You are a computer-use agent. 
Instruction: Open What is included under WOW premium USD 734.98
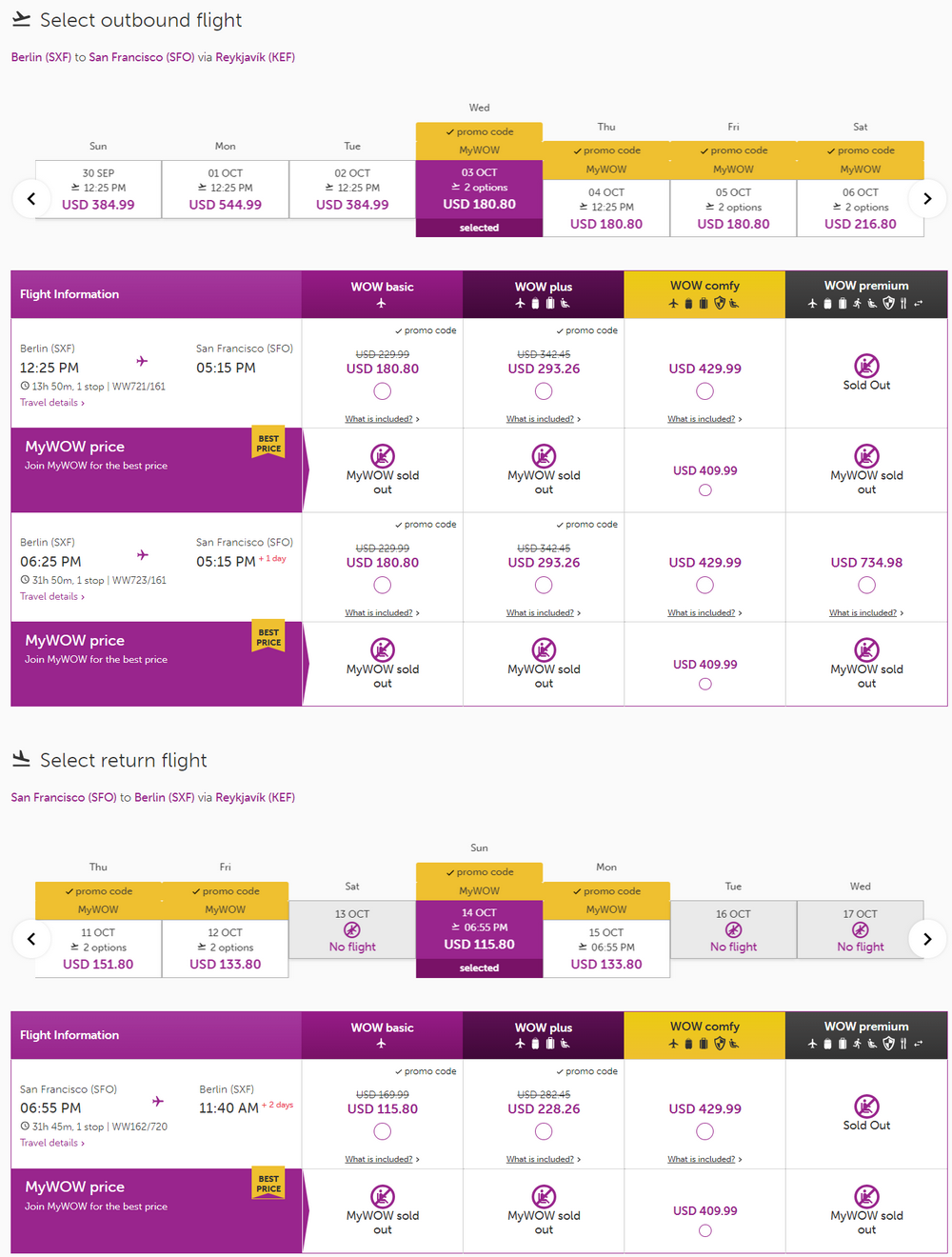[866, 613]
